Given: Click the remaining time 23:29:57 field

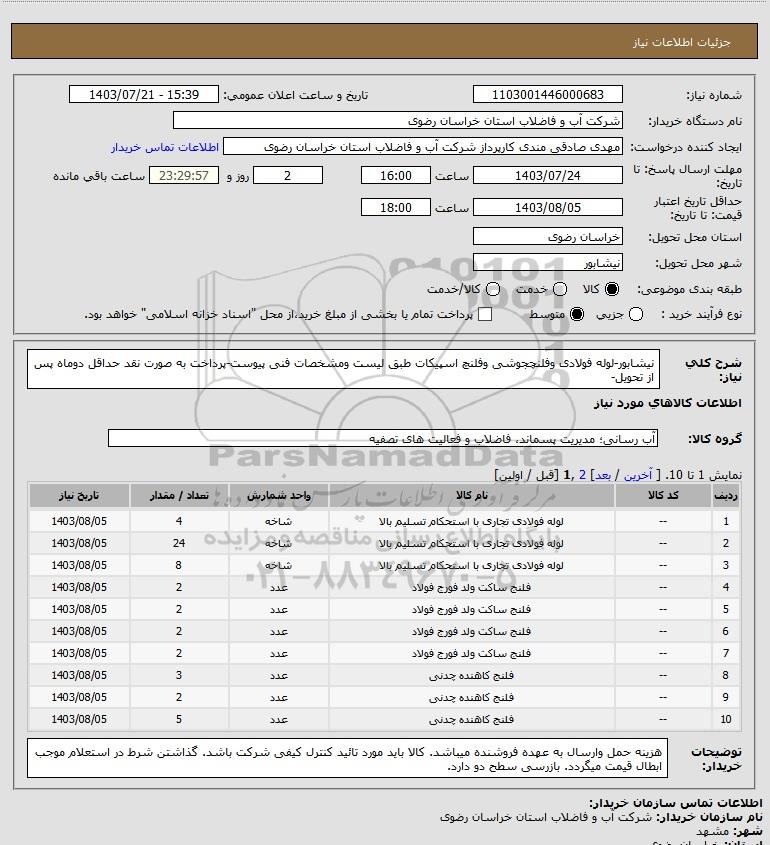Looking at the screenshot, I should 184,175.
